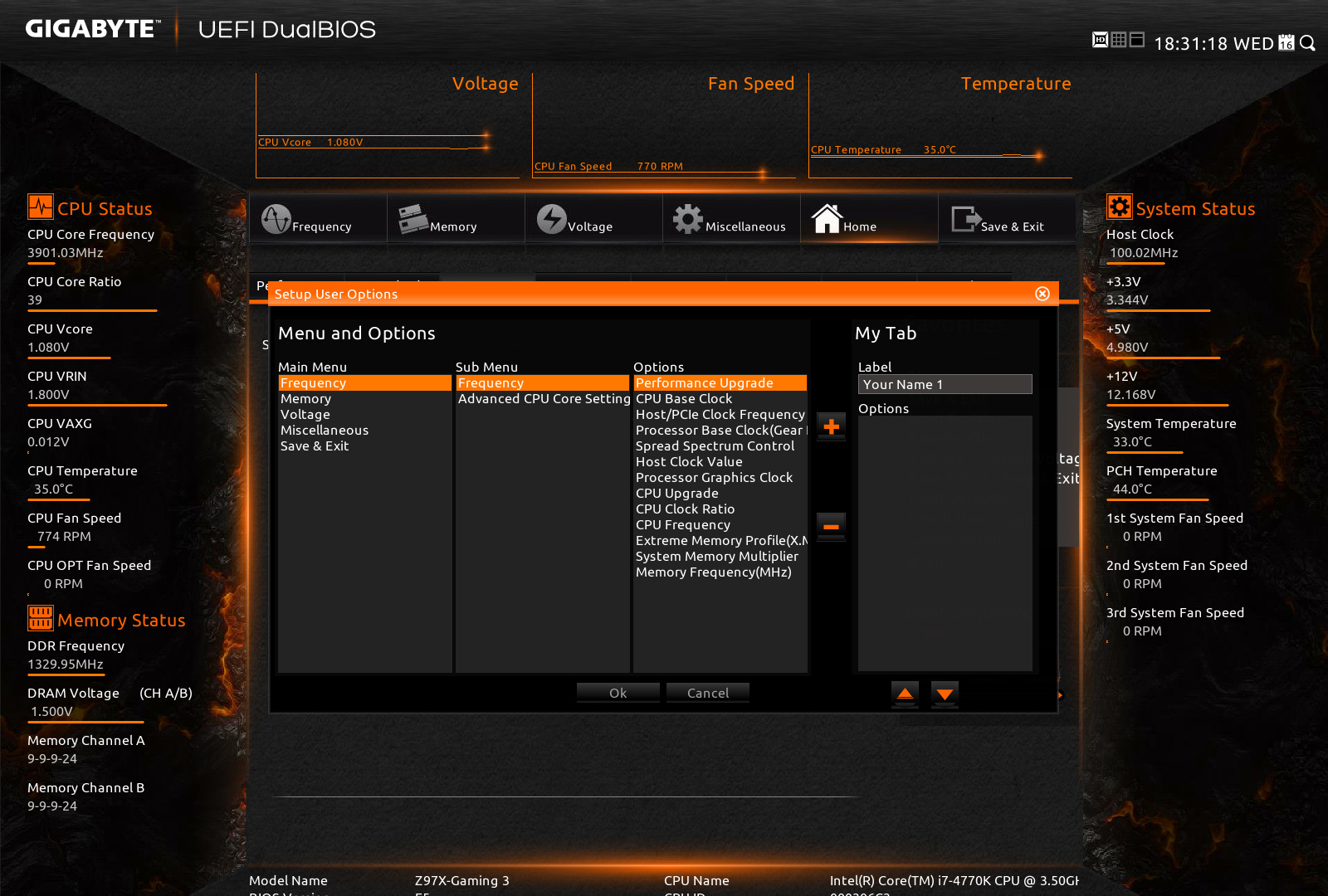The image size is (1328, 896).
Task: Select CPU Frequency option
Action: pyautogui.click(x=720, y=525)
